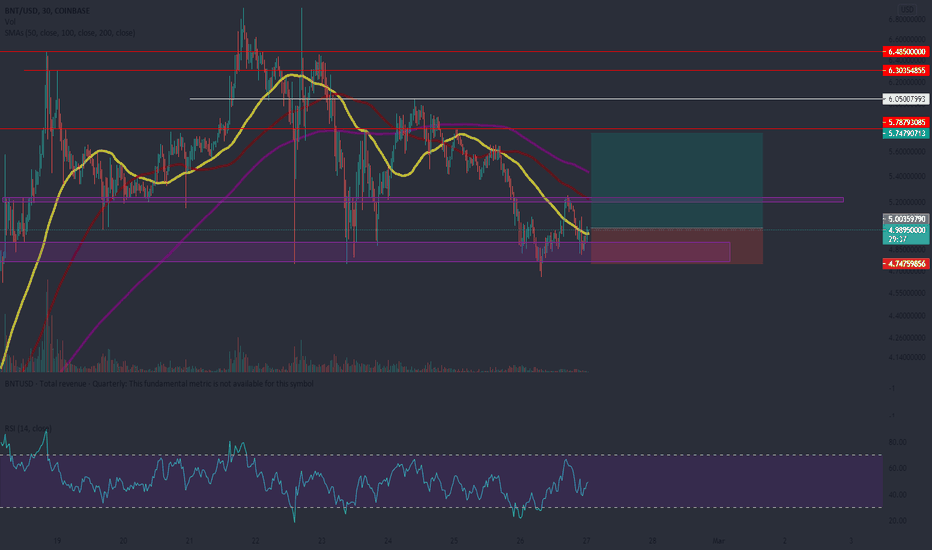
Task: Click RSI scale value 80.00
Action: coord(897,442)
